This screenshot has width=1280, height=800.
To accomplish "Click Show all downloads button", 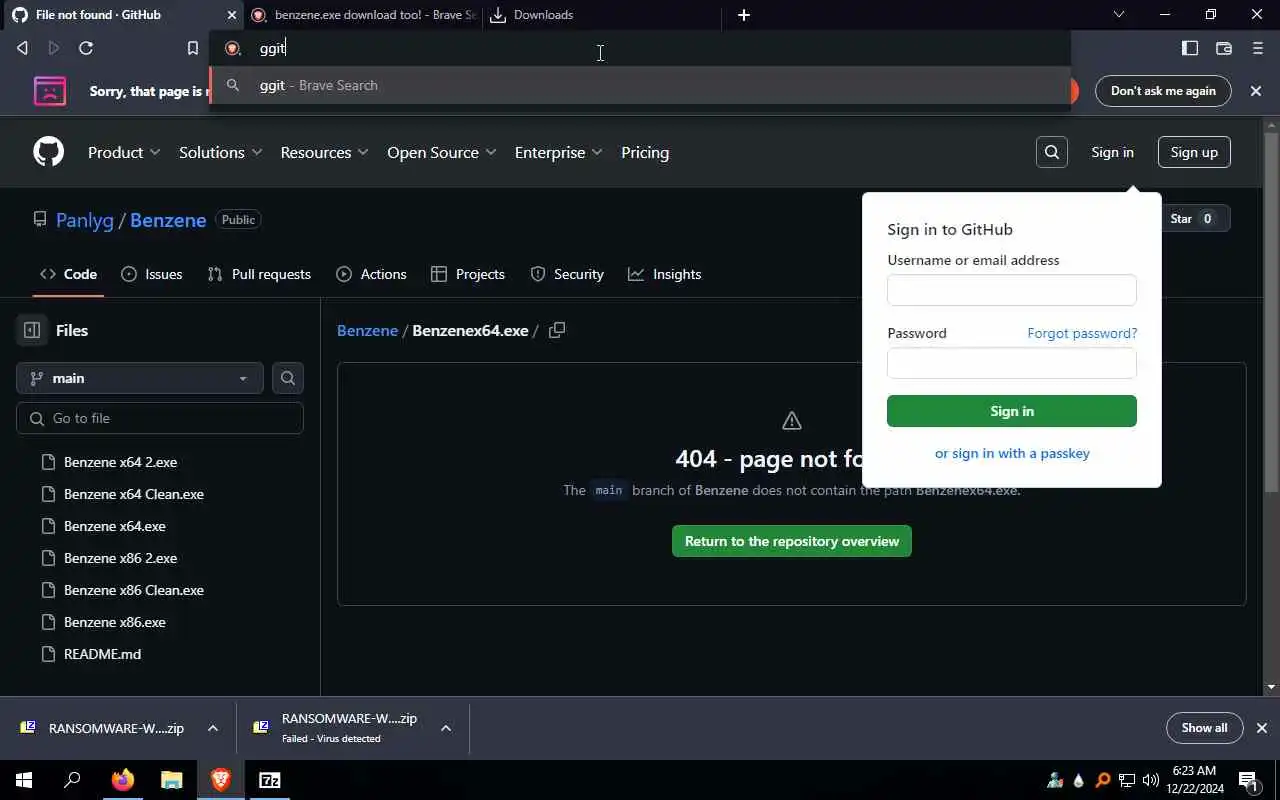I will pyautogui.click(x=1204, y=728).
